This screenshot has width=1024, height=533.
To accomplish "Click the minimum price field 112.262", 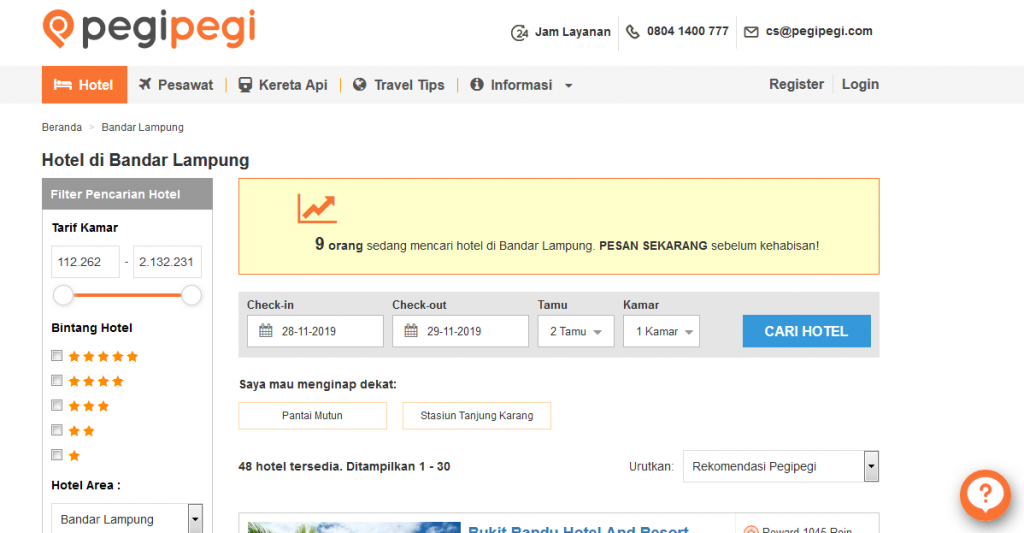I will pos(86,262).
